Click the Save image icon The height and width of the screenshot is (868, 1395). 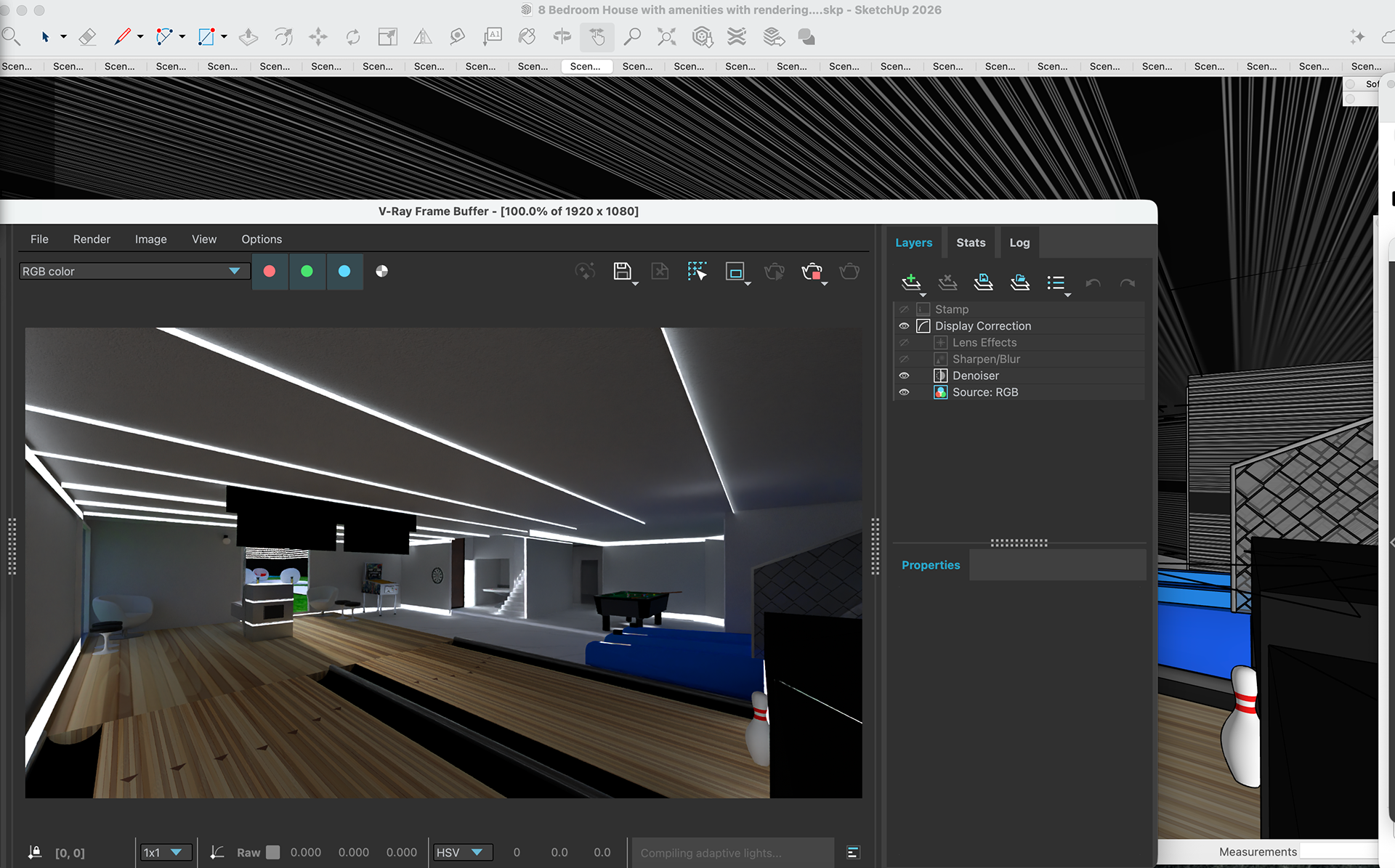click(x=622, y=272)
